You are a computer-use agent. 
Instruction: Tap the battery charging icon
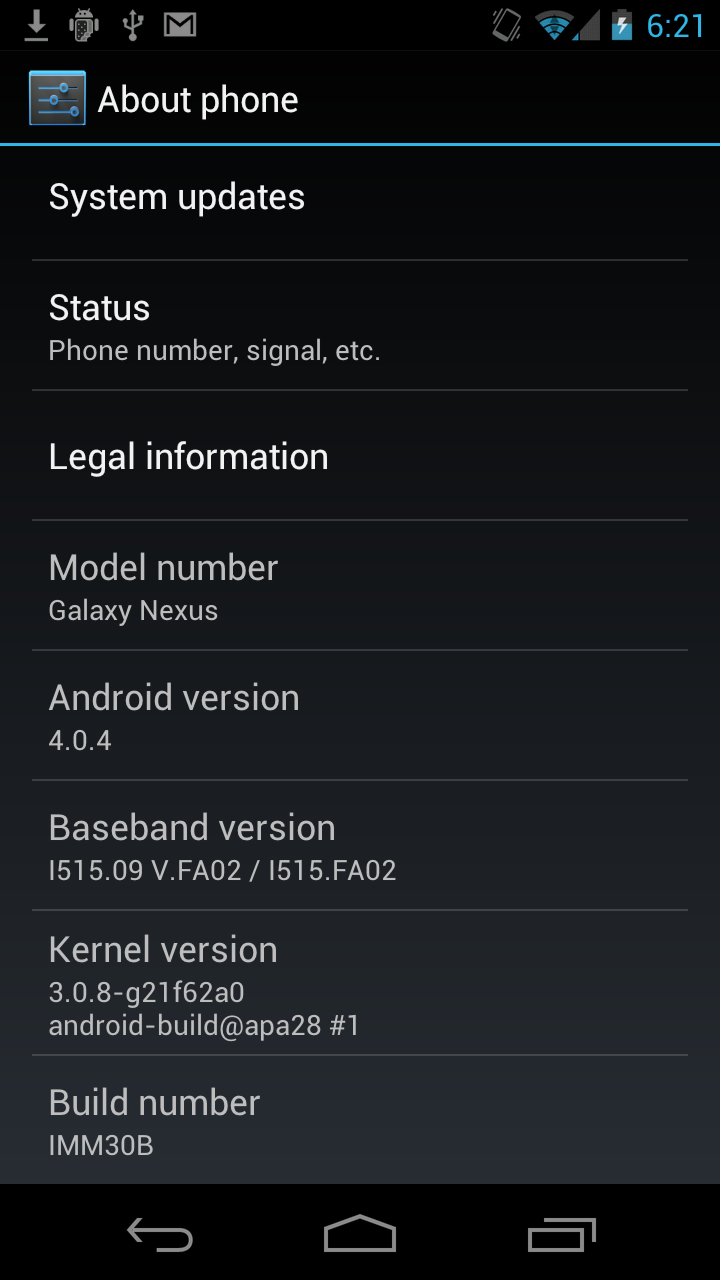[622, 25]
